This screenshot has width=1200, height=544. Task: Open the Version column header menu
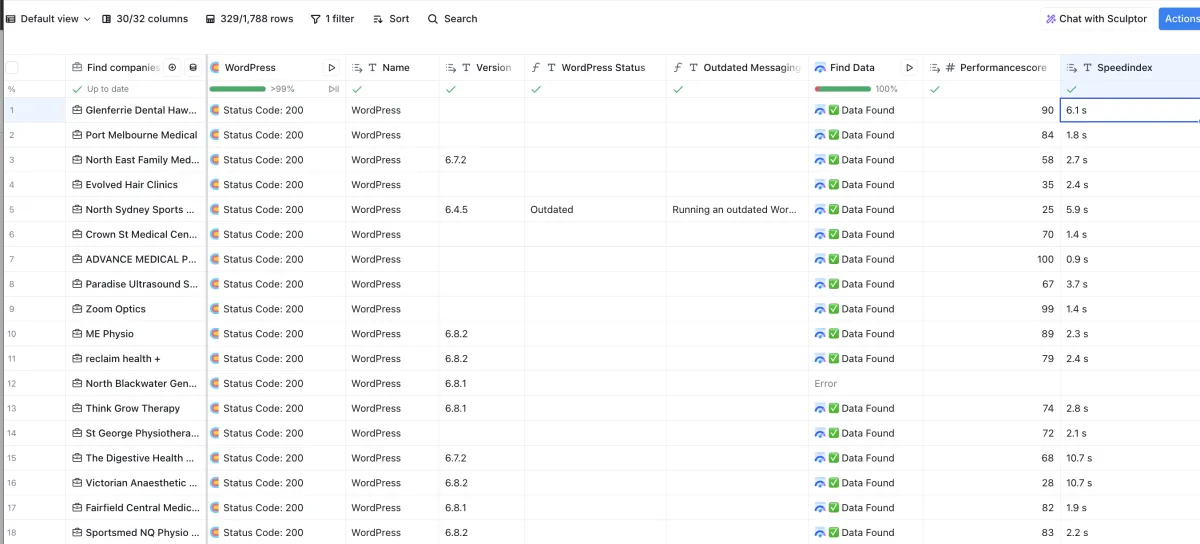point(482,68)
